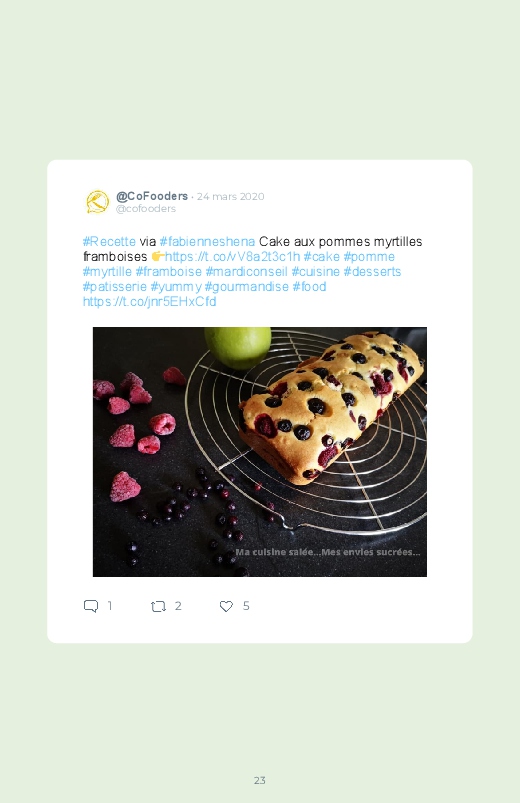Click the CoFooders profile avatar

(97, 202)
